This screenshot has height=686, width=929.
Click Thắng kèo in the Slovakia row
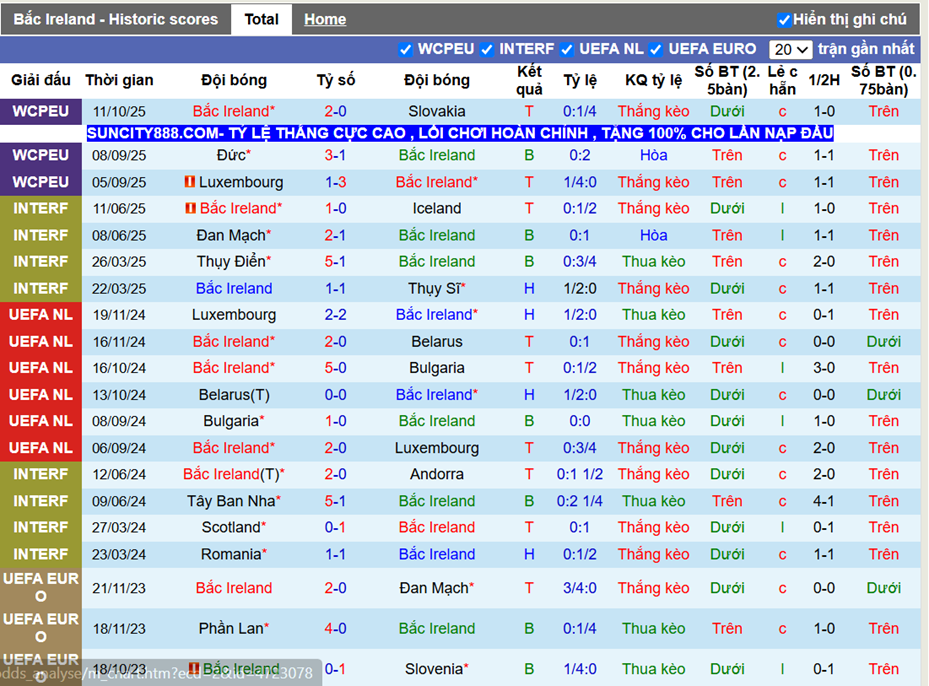tap(653, 111)
